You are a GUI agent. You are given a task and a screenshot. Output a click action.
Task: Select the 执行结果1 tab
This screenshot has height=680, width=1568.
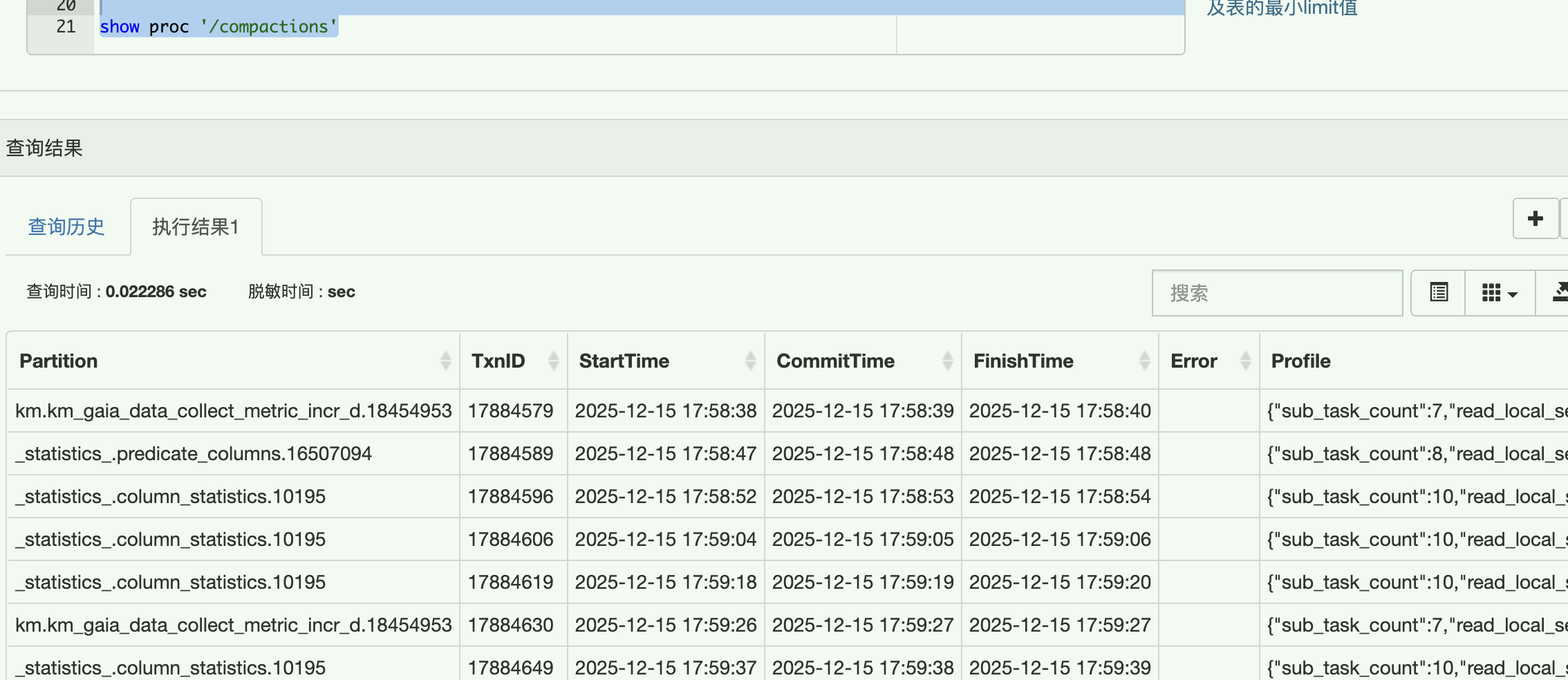pos(196,227)
